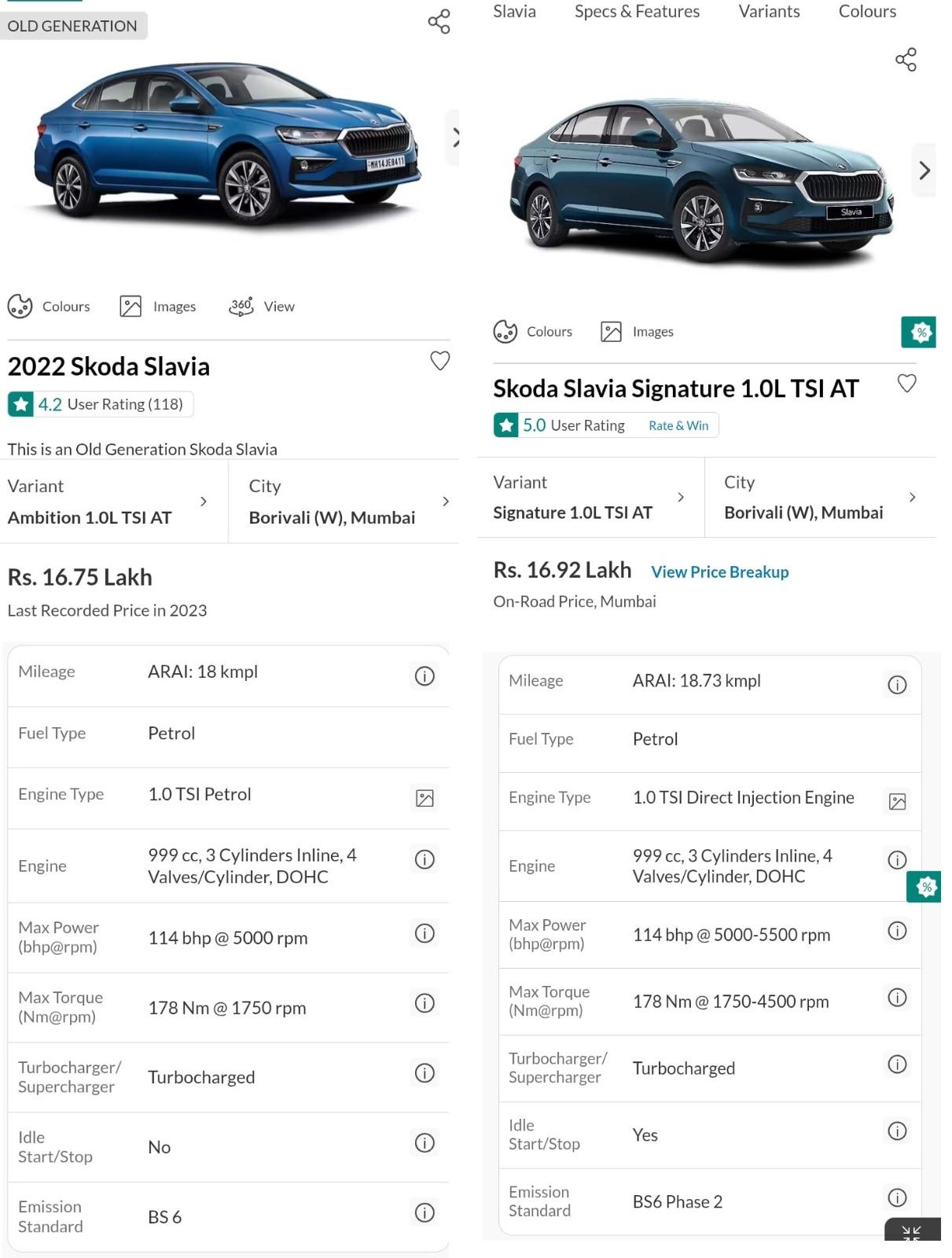
Task: Click the collapse icon at bottom right
Action: click(911, 1232)
